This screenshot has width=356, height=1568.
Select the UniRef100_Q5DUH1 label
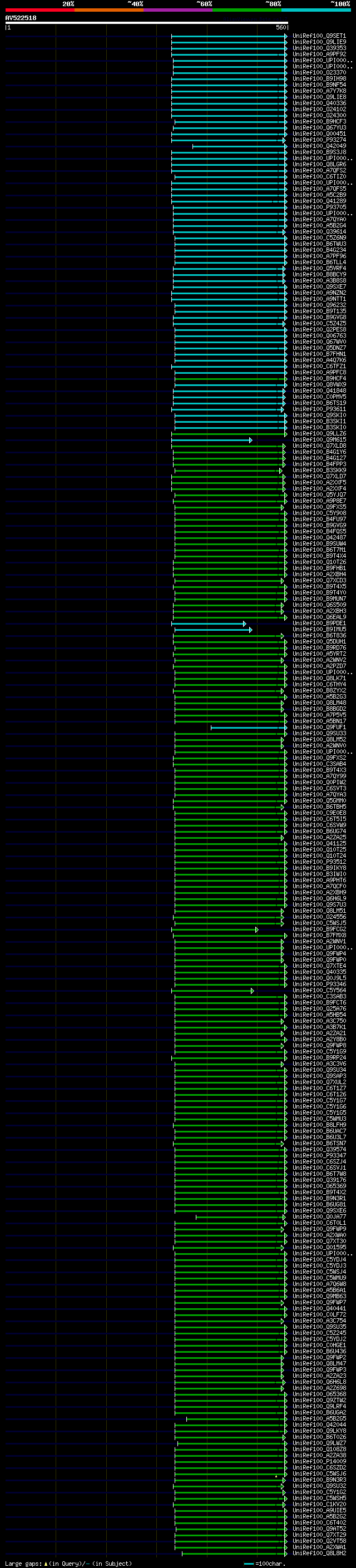[319, 641]
